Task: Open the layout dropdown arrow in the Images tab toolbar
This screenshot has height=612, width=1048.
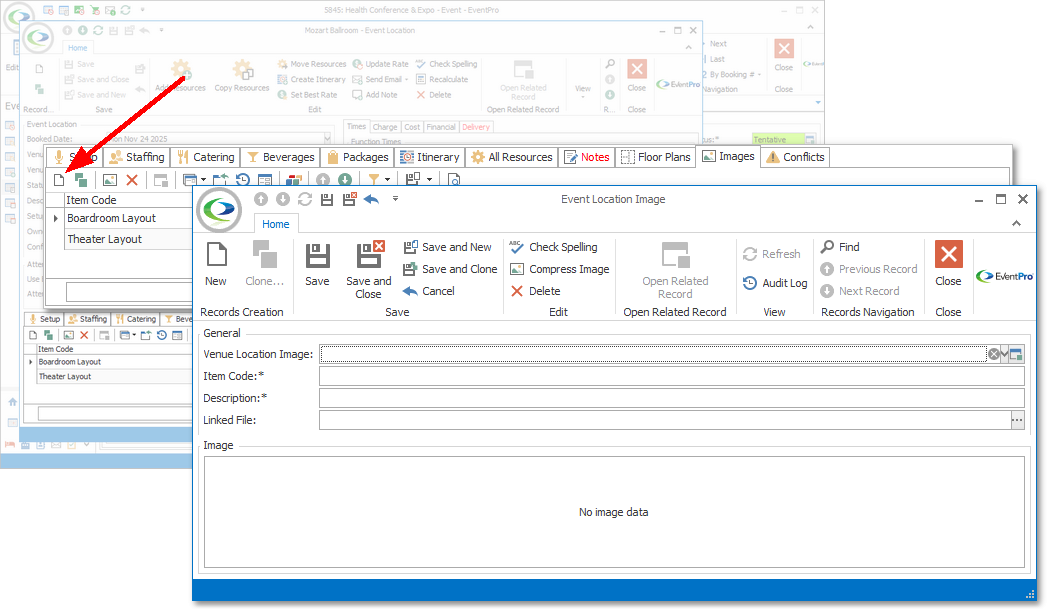Action: coord(429,180)
